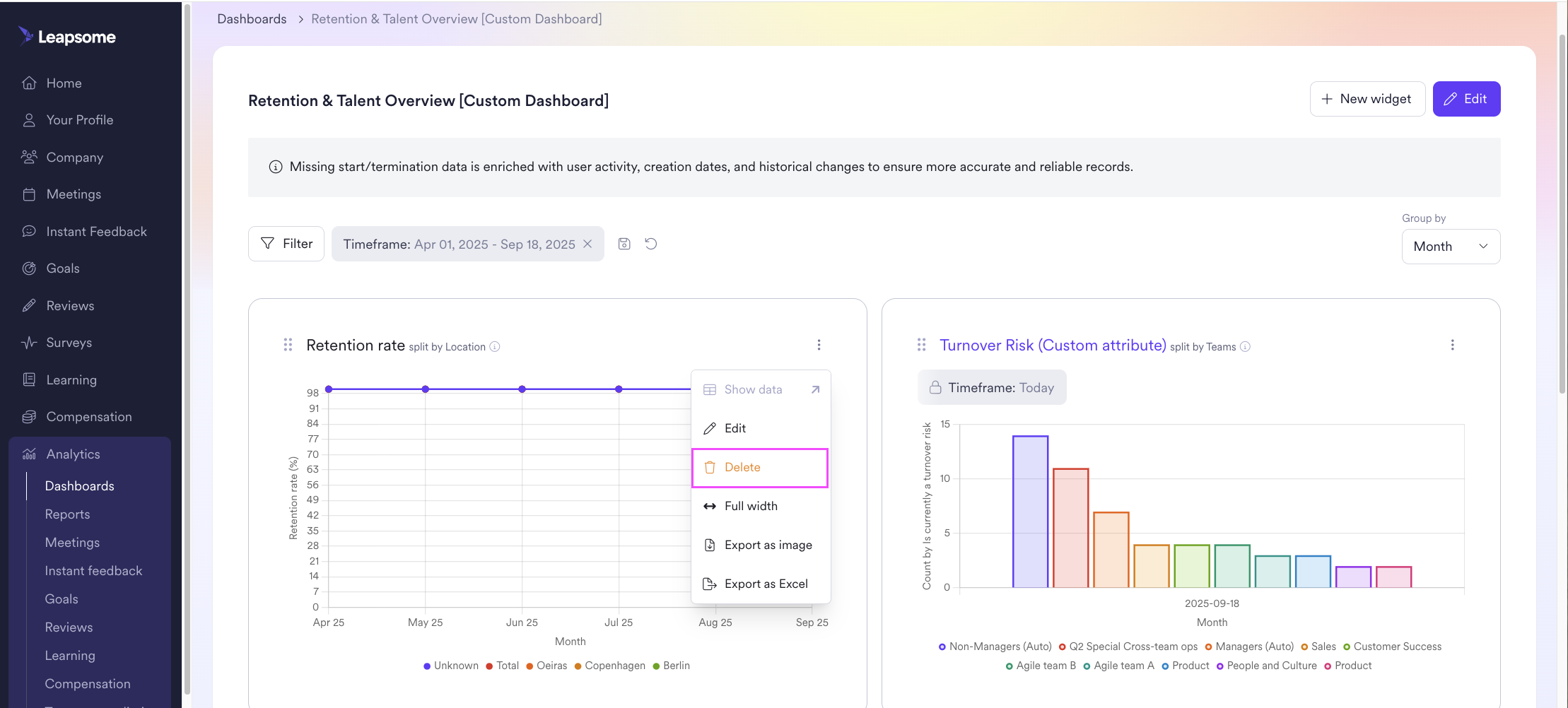Toggle Berlin series in Retention legend

(x=671, y=666)
